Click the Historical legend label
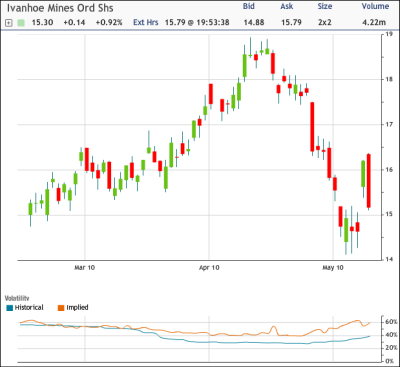The width and height of the screenshot is (400, 367). 29,308
